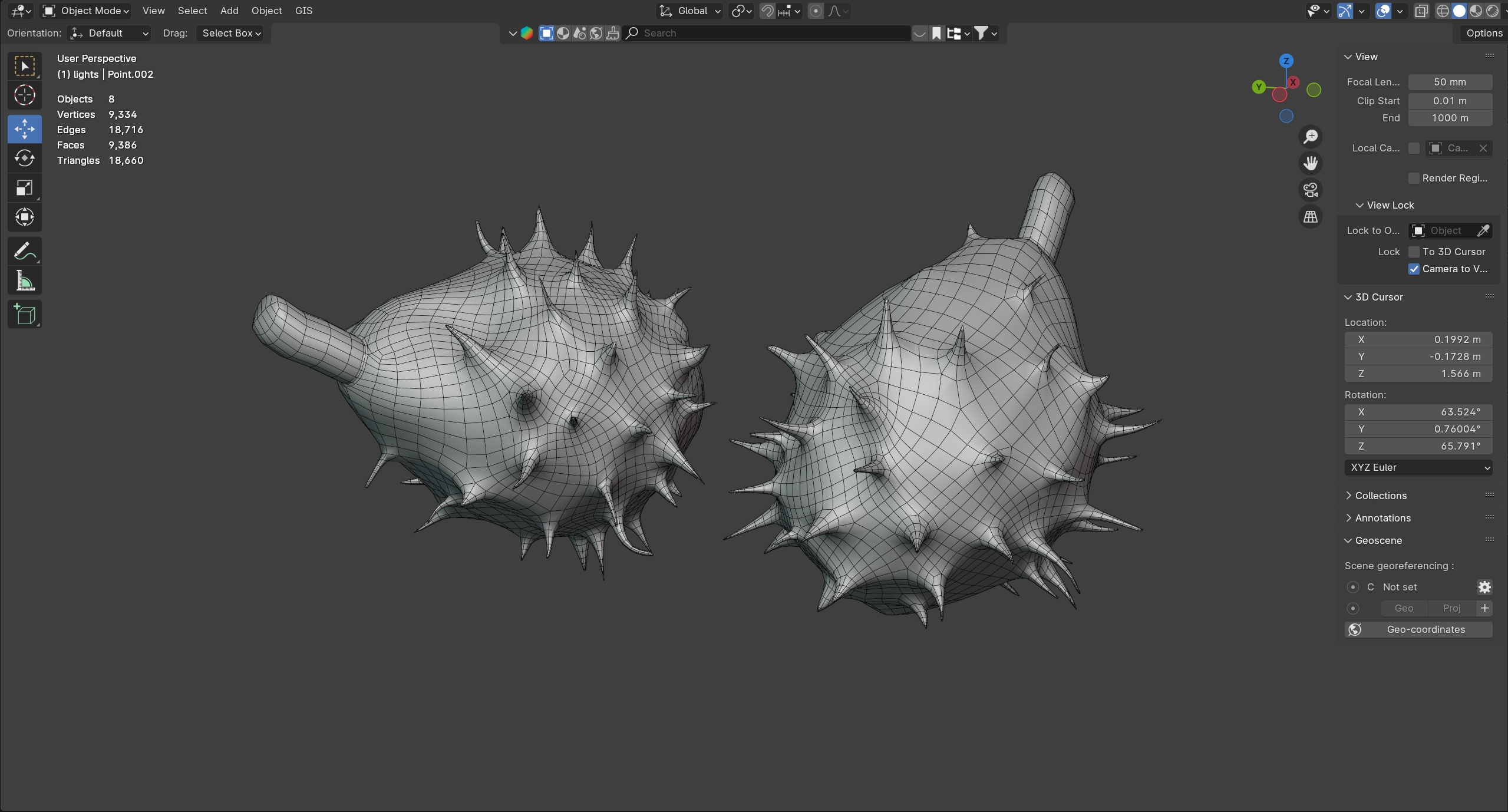The width and height of the screenshot is (1508, 812).
Task: Enable the Render Region checkbox
Action: click(x=1414, y=178)
